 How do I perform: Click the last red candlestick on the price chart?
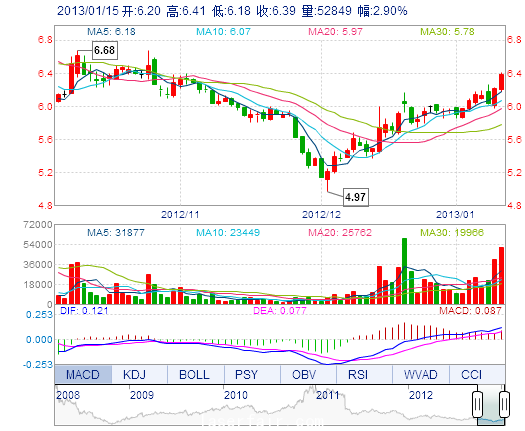pyautogui.click(x=501, y=81)
